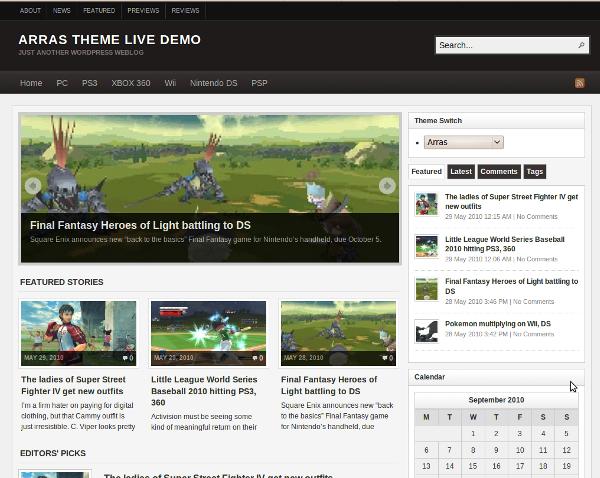Select calendar date 15
600x478 pixels.
473,466
